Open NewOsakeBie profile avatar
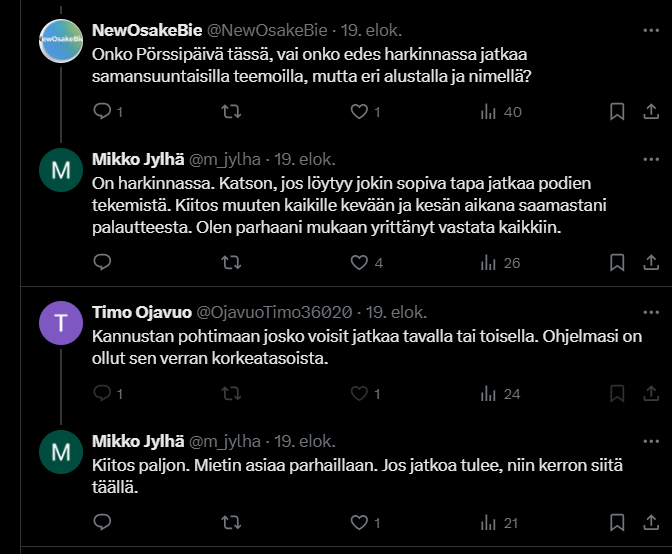Image resolution: width=672 pixels, height=554 pixels. pos(61,41)
